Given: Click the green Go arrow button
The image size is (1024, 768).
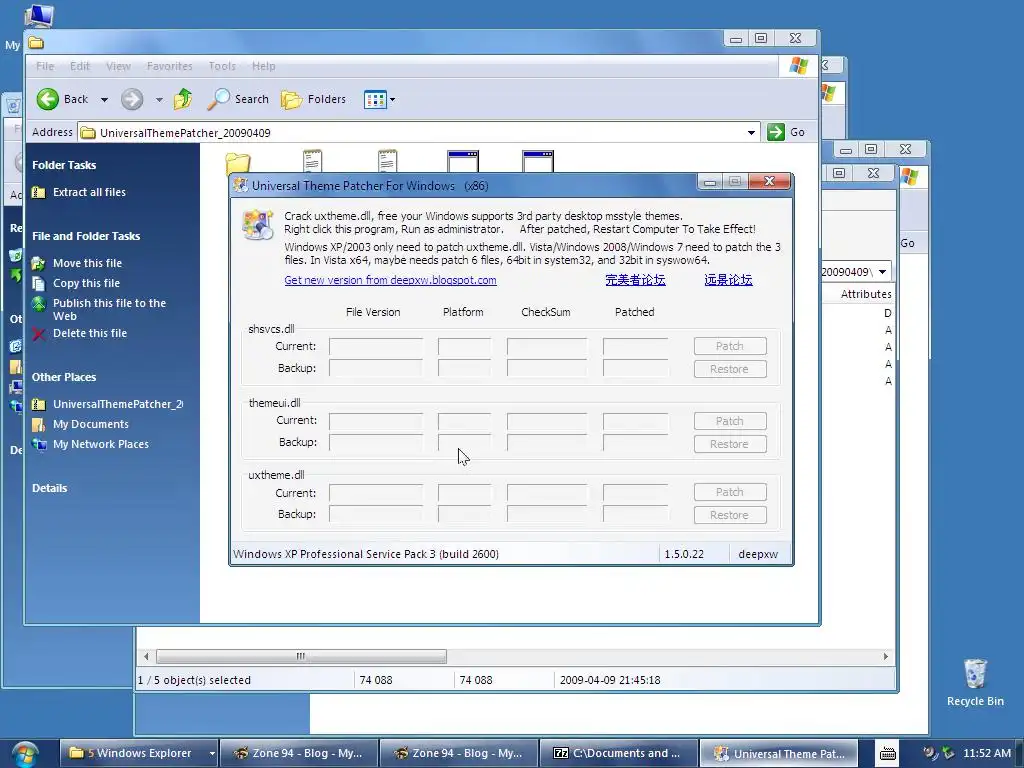Looking at the screenshot, I should 776,132.
